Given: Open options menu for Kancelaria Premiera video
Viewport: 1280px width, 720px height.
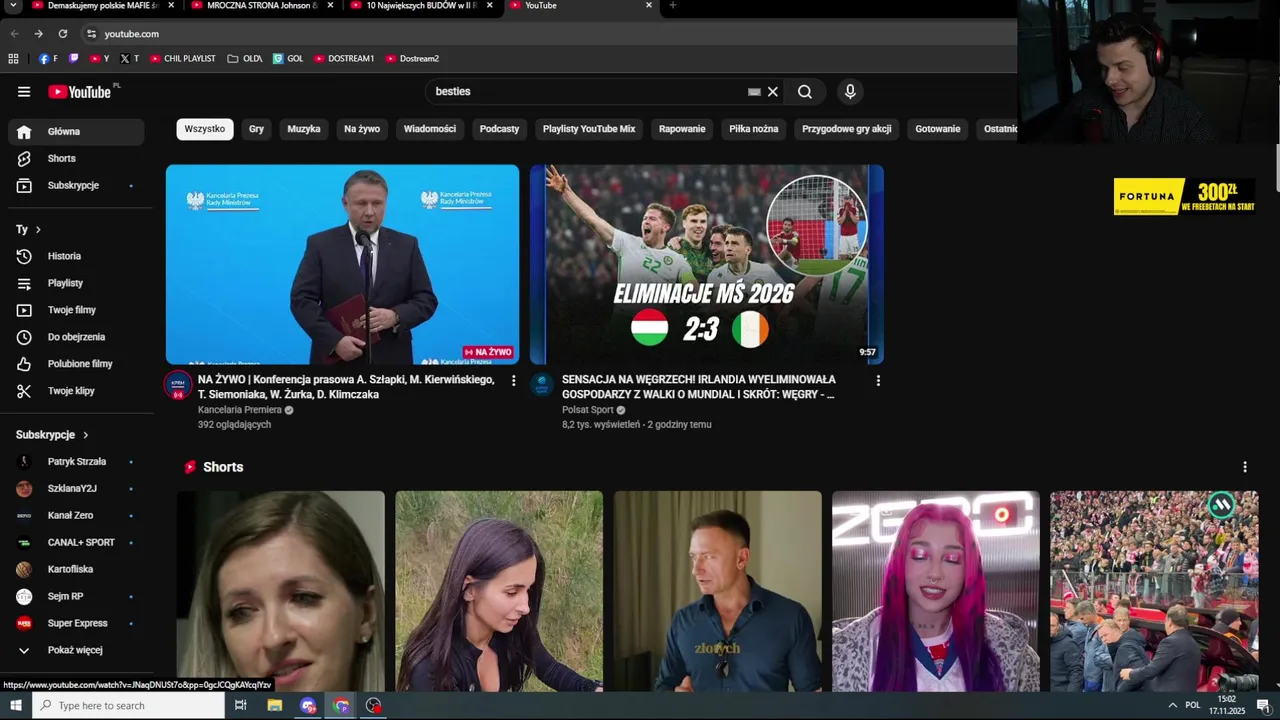Looking at the screenshot, I should coord(514,381).
